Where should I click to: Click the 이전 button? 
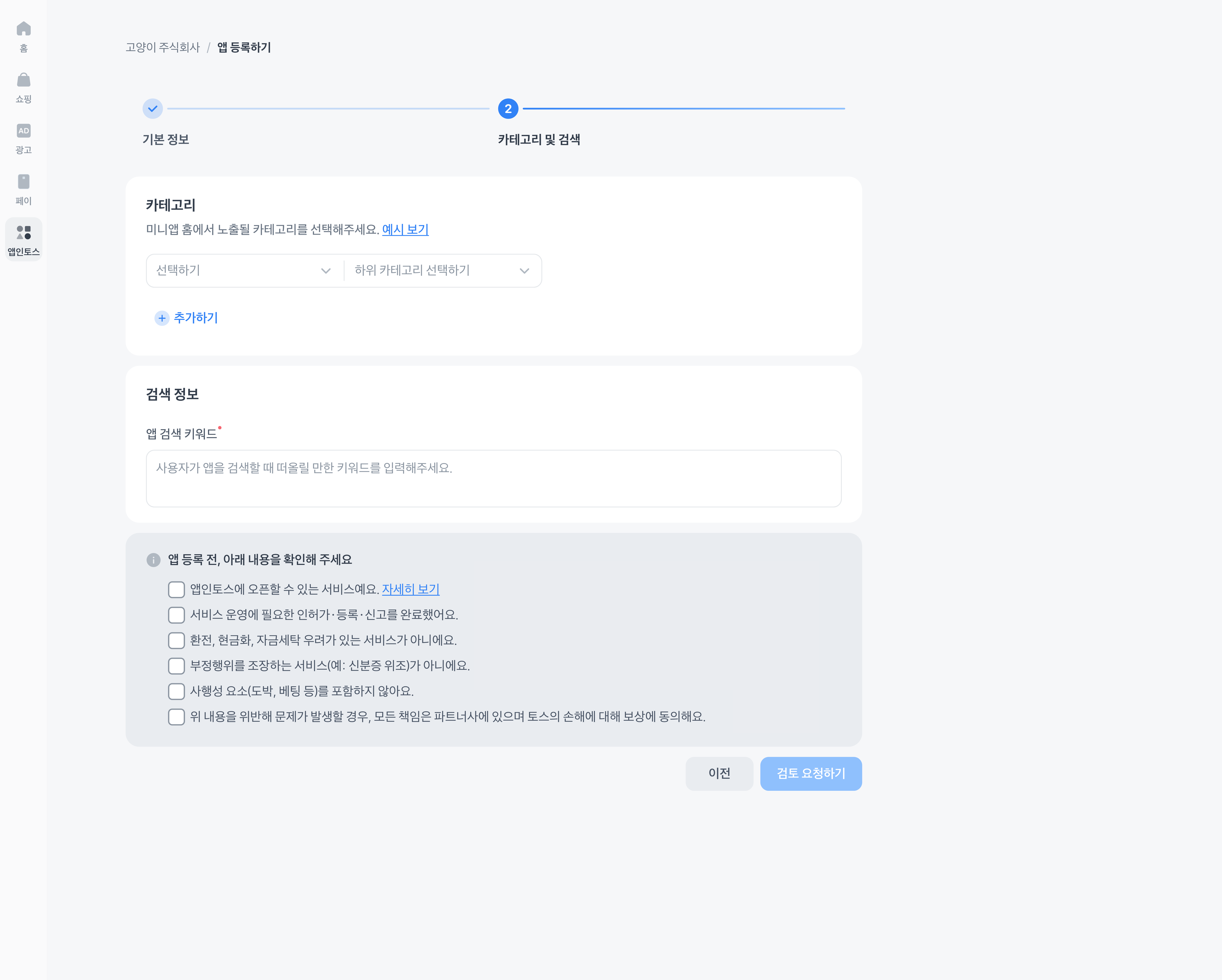click(x=719, y=774)
